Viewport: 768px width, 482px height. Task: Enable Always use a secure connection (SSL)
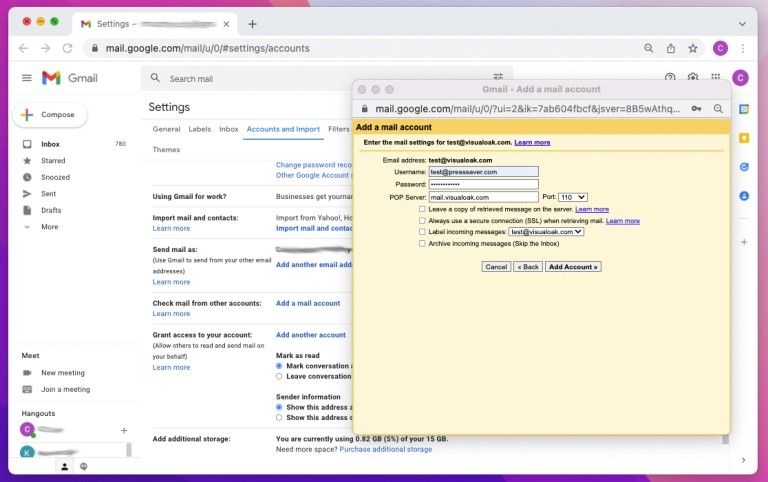click(422, 221)
